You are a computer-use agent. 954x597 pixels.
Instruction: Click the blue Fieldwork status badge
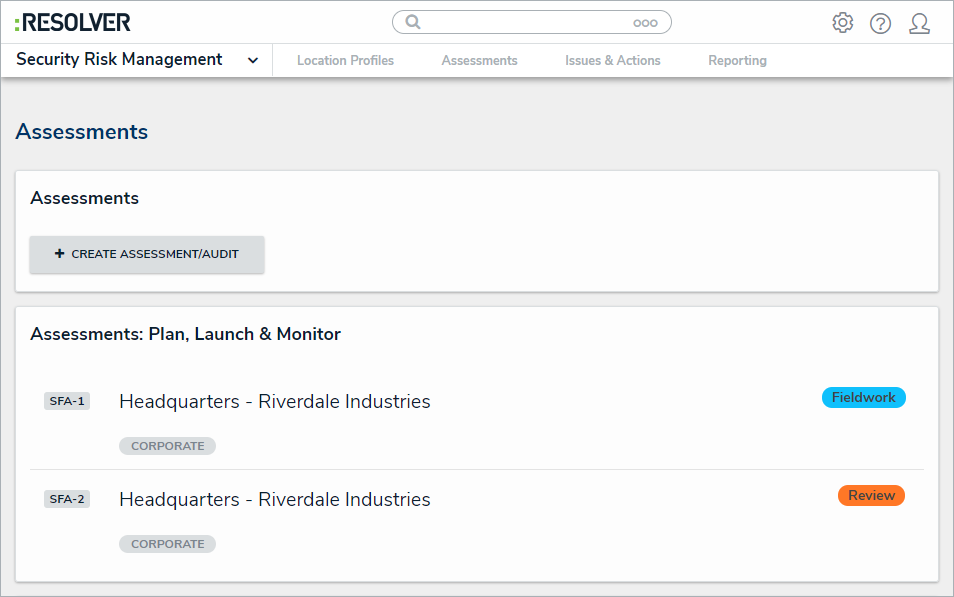(x=863, y=397)
